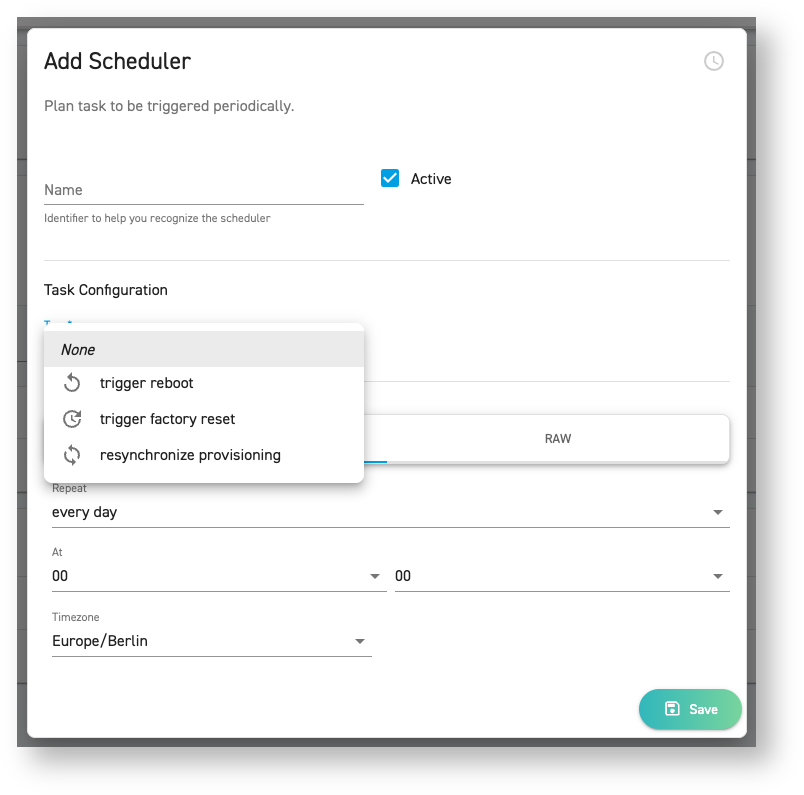The image size is (804, 795).
Task: Open the hour selector dropdown arrow
Action: (x=375, y=576)
